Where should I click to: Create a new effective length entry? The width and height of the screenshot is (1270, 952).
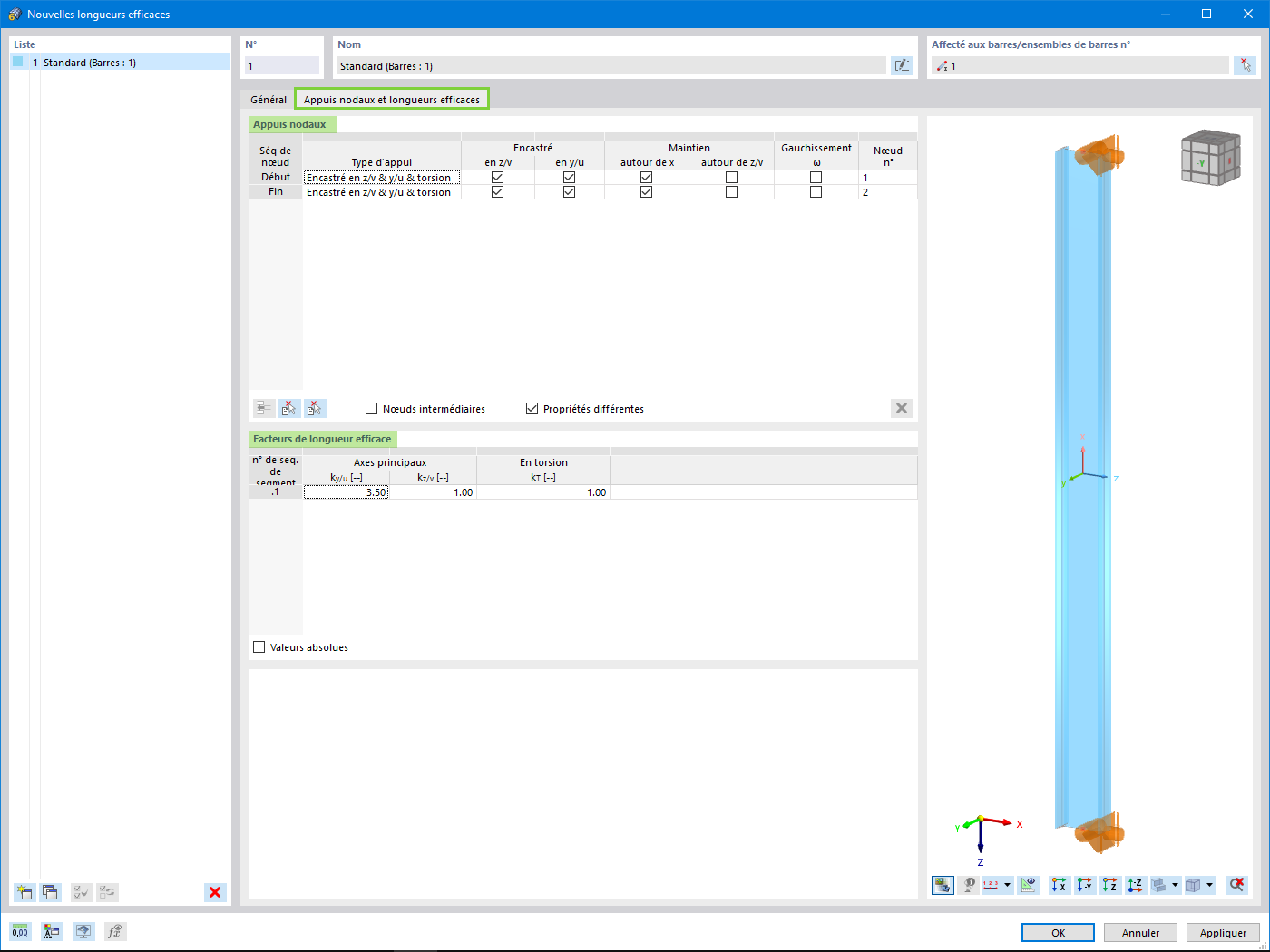click(24, 892)
